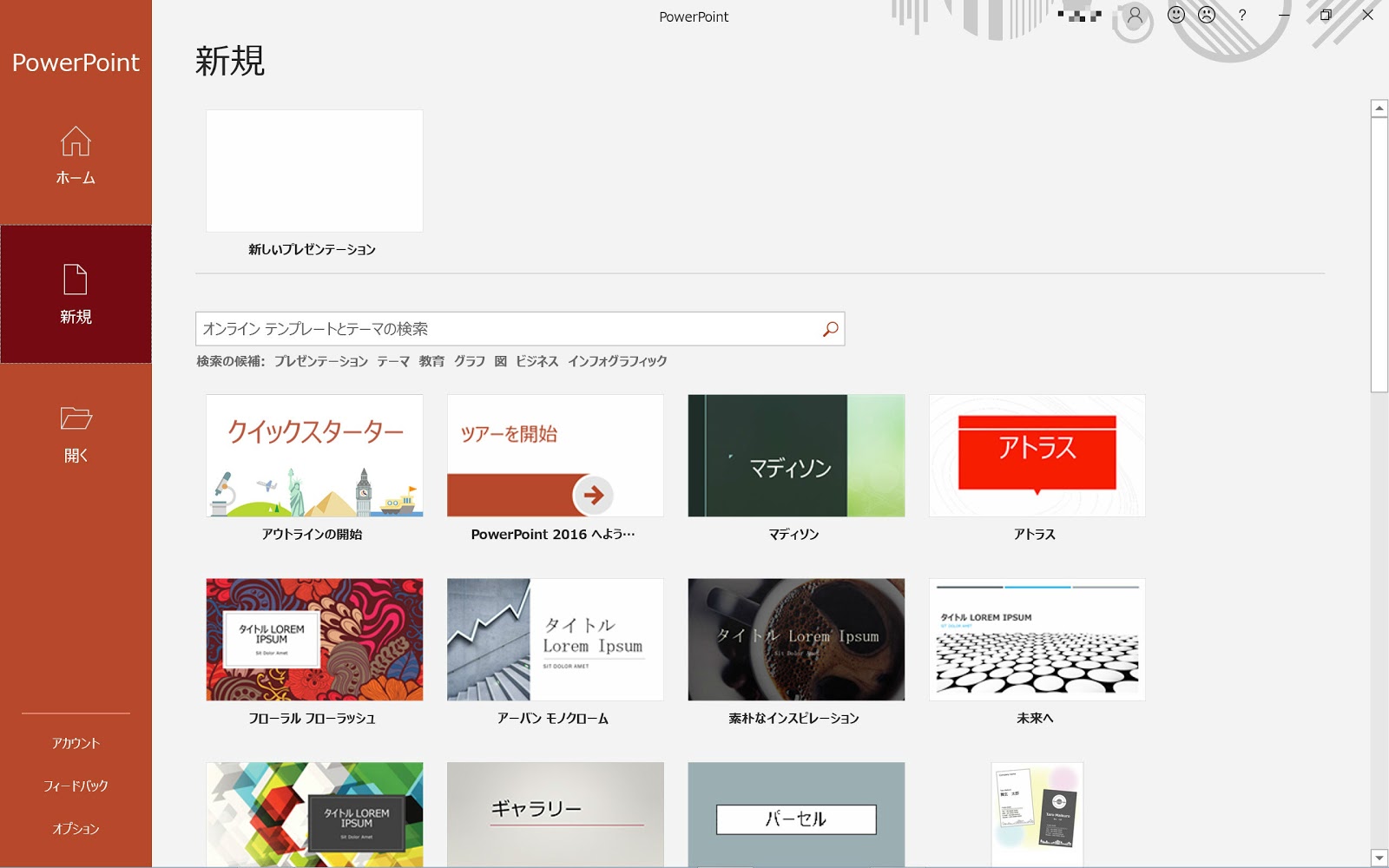
Task: Click the アウトラインの開始 caption
Action: [313, 535]
